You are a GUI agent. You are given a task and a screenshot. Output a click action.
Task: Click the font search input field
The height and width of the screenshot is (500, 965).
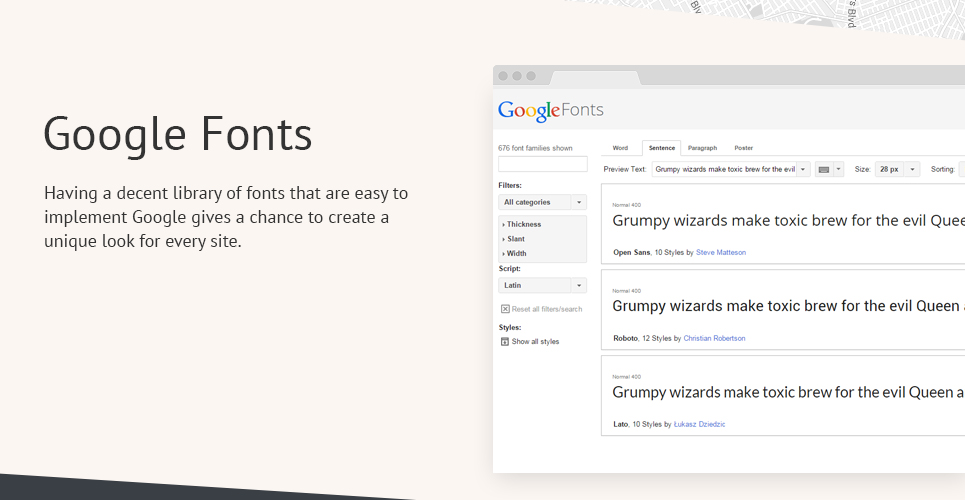click(542, 164)
